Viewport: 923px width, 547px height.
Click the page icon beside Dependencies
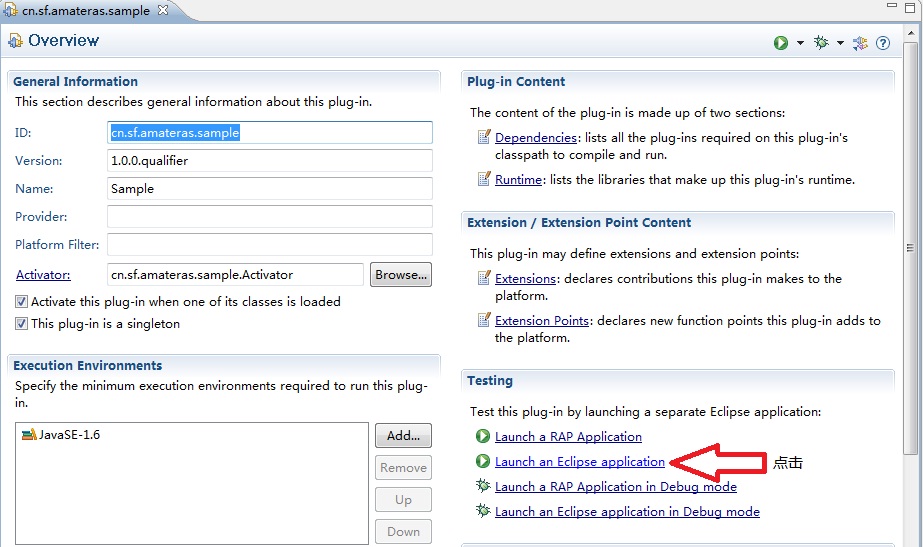point(484,137)
